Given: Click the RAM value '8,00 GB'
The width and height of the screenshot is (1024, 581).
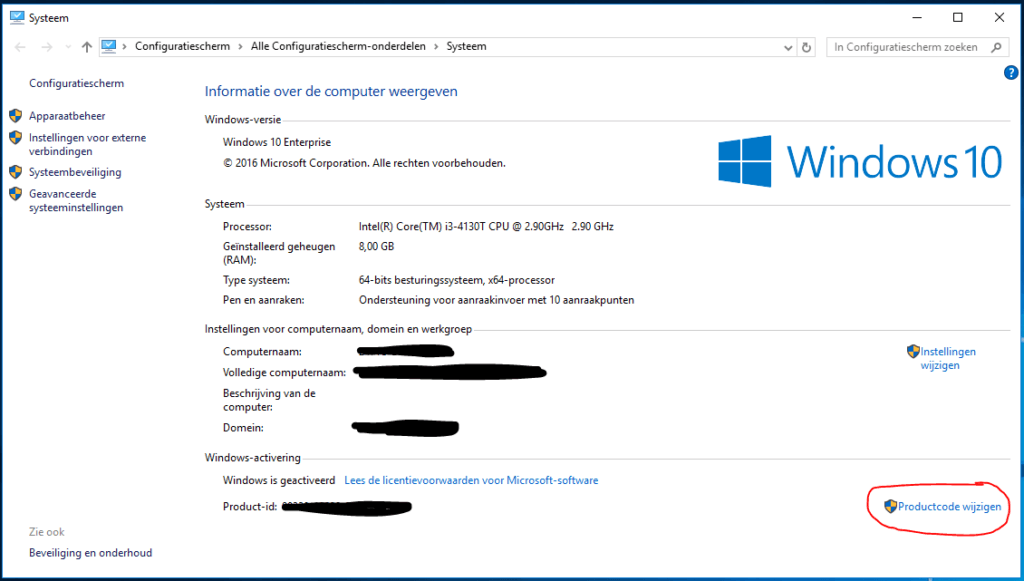Looking at the screenshot, I should (x=376, y=247).
